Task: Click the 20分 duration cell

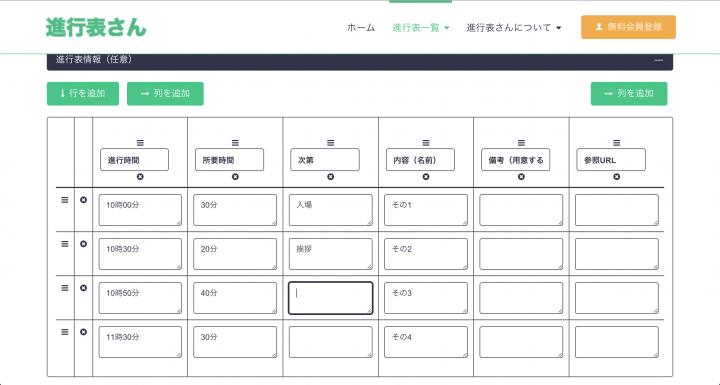Action: point(235,254)
